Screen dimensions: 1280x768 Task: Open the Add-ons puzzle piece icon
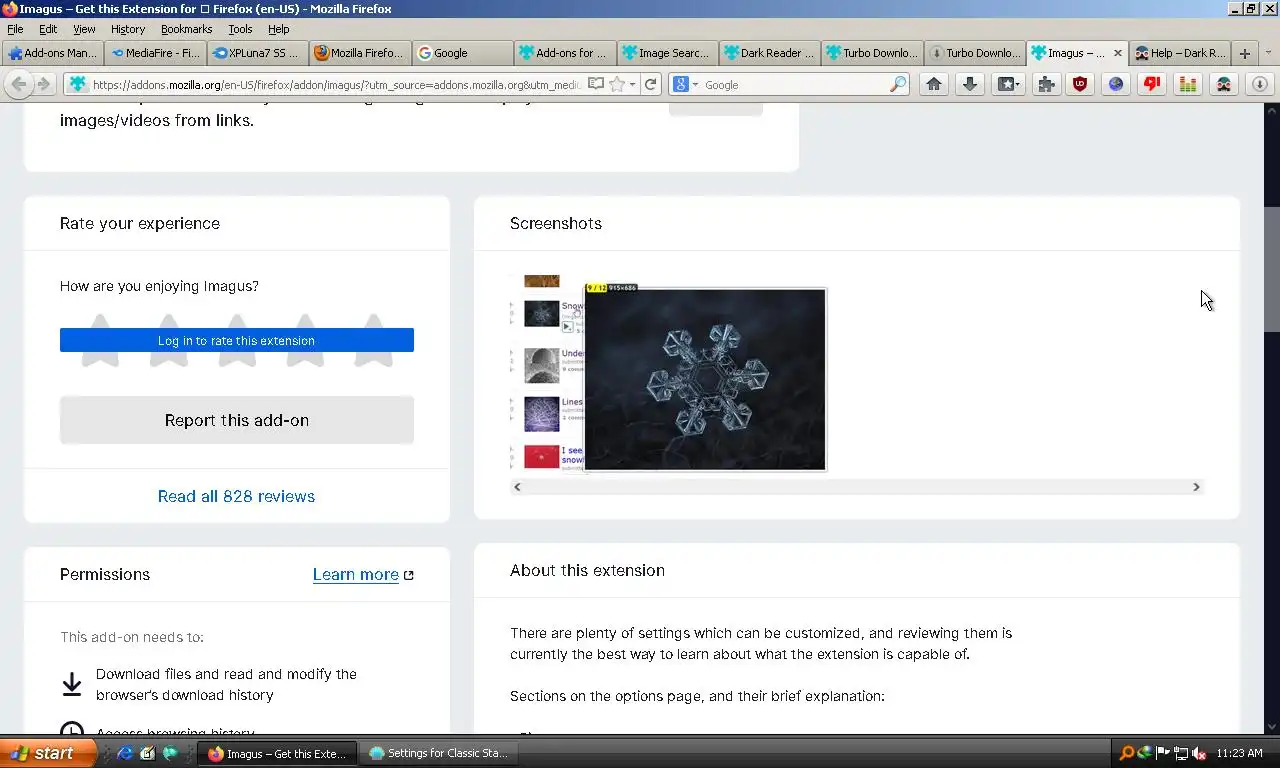1045,84
